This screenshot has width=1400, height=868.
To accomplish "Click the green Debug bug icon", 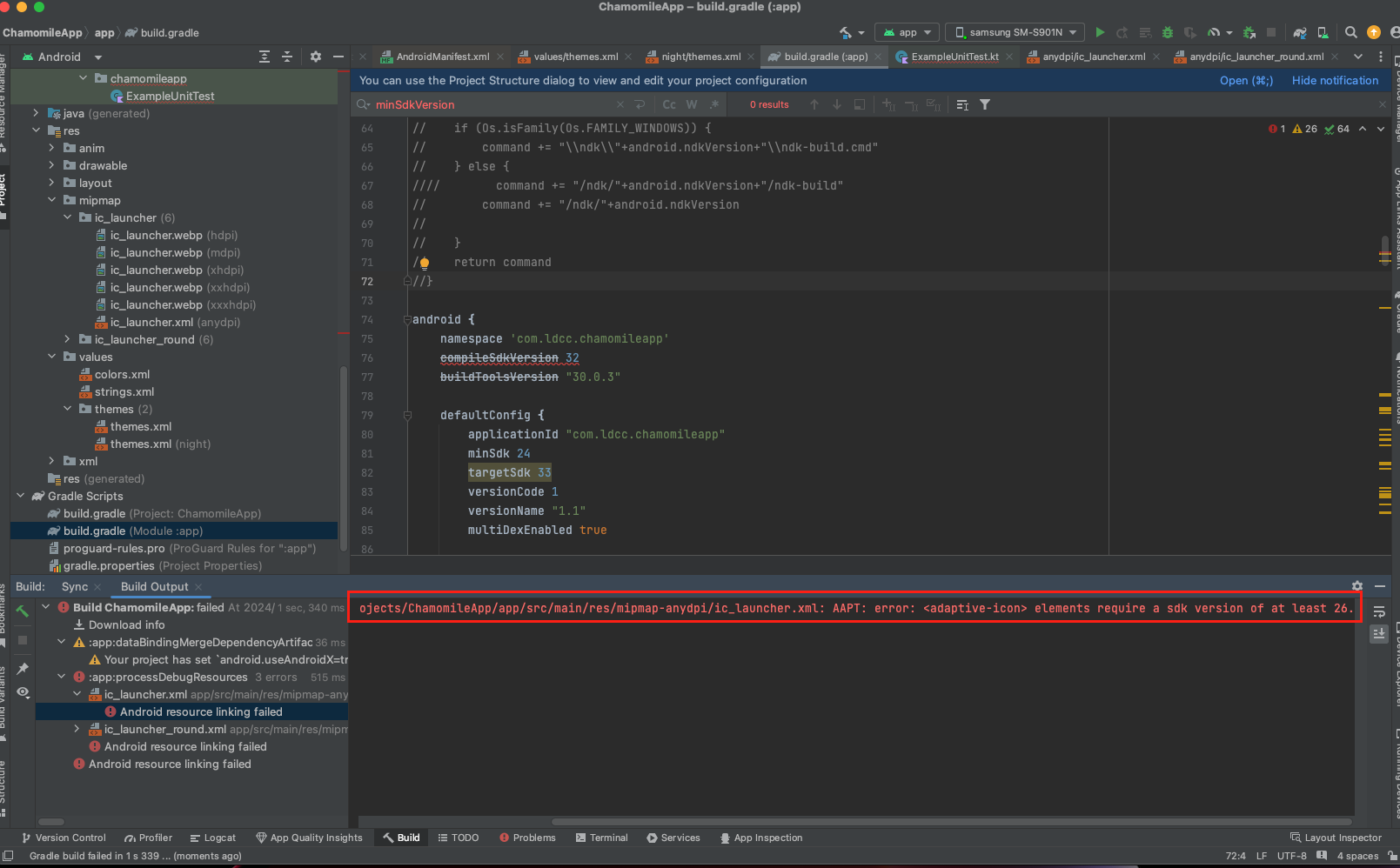I will [1168, 32].
